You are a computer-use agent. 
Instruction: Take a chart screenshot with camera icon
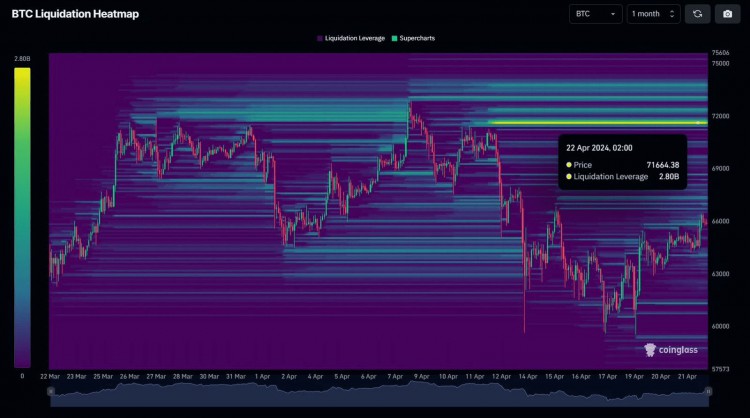(x=728, y=14)
